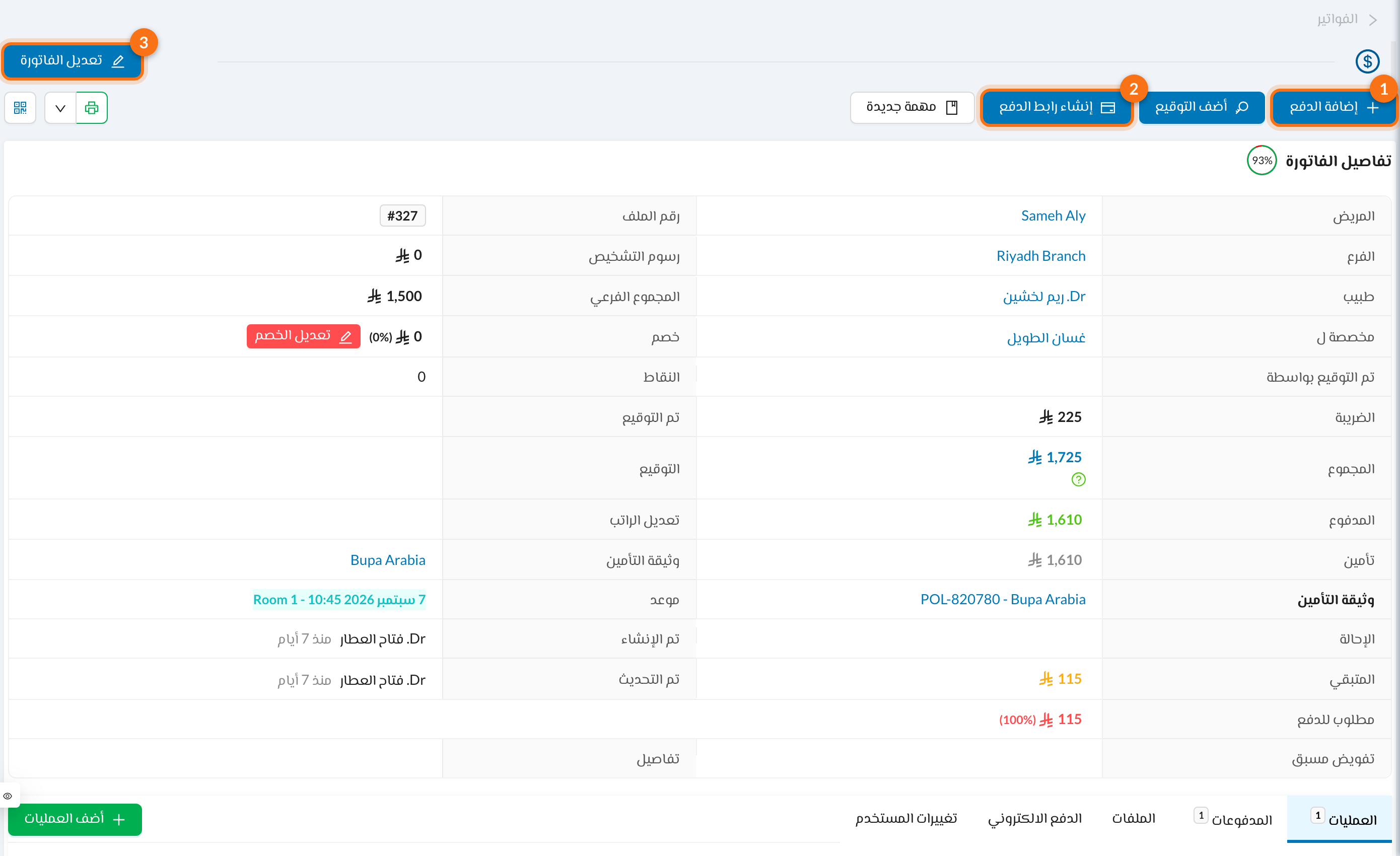The image size is (1400, 856).
Task: Open Dr. ريم لخشين doctor link
Action: click(1044, 297)
